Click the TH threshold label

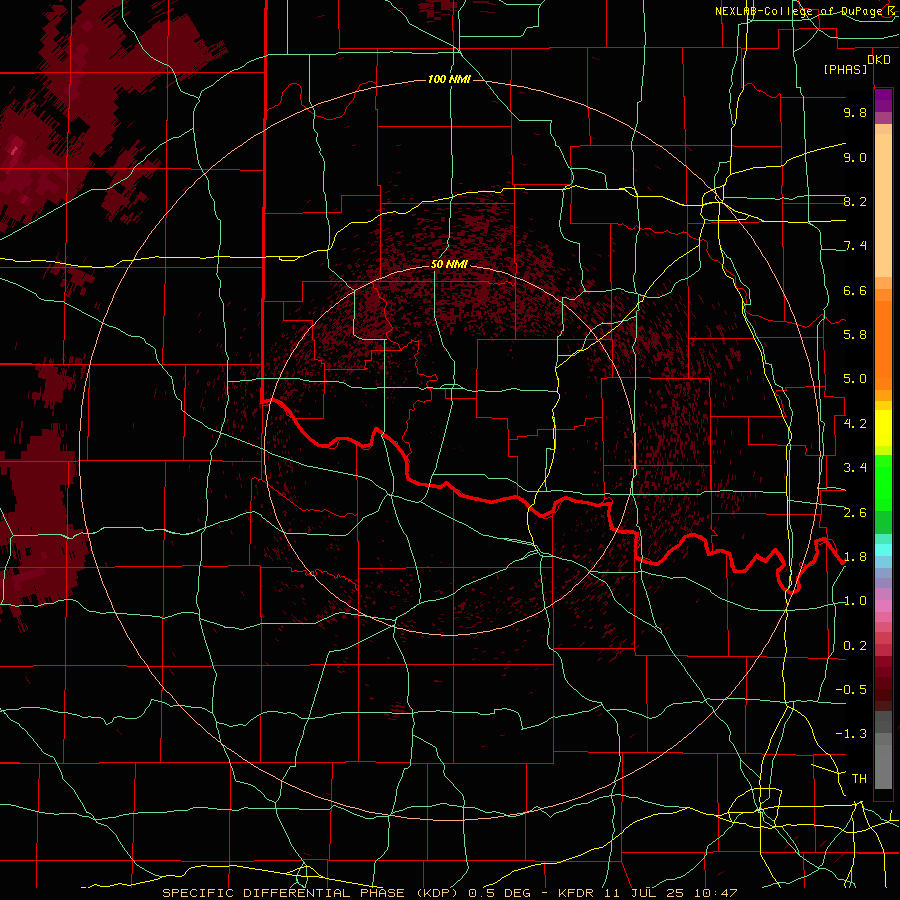(x=859, y=779)
